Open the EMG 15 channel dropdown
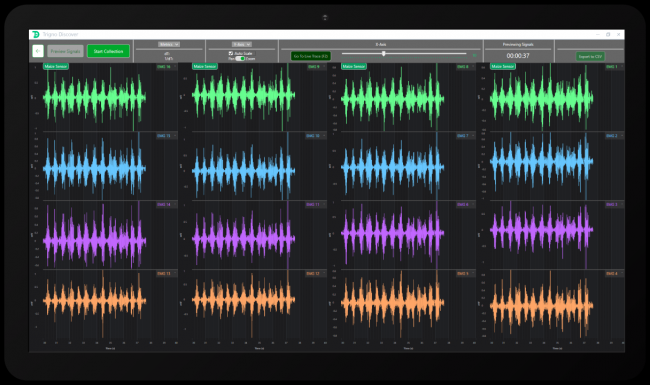 166,136
